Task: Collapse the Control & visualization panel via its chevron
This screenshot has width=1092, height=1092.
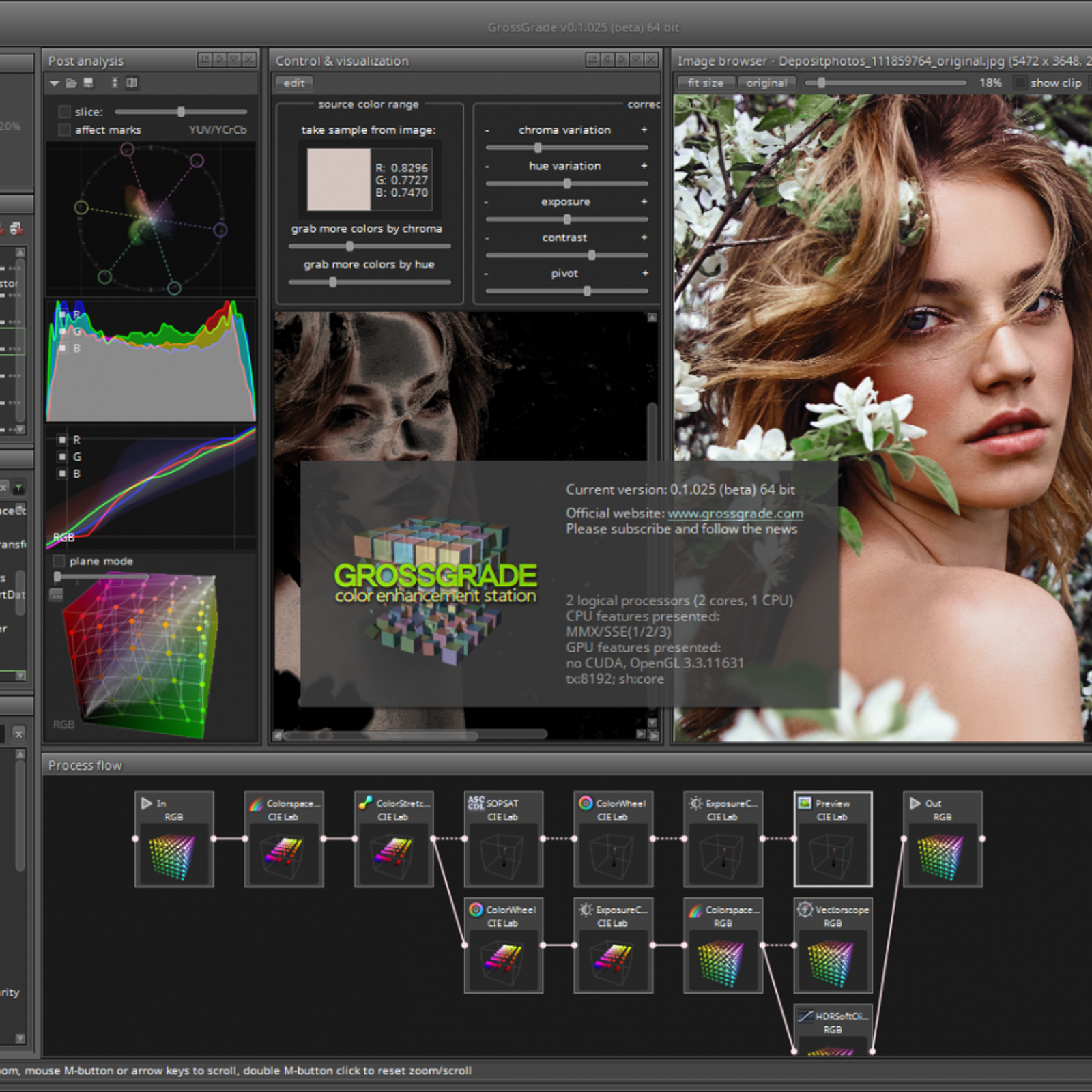Action: pyautogui.click(x=635, y=61)
